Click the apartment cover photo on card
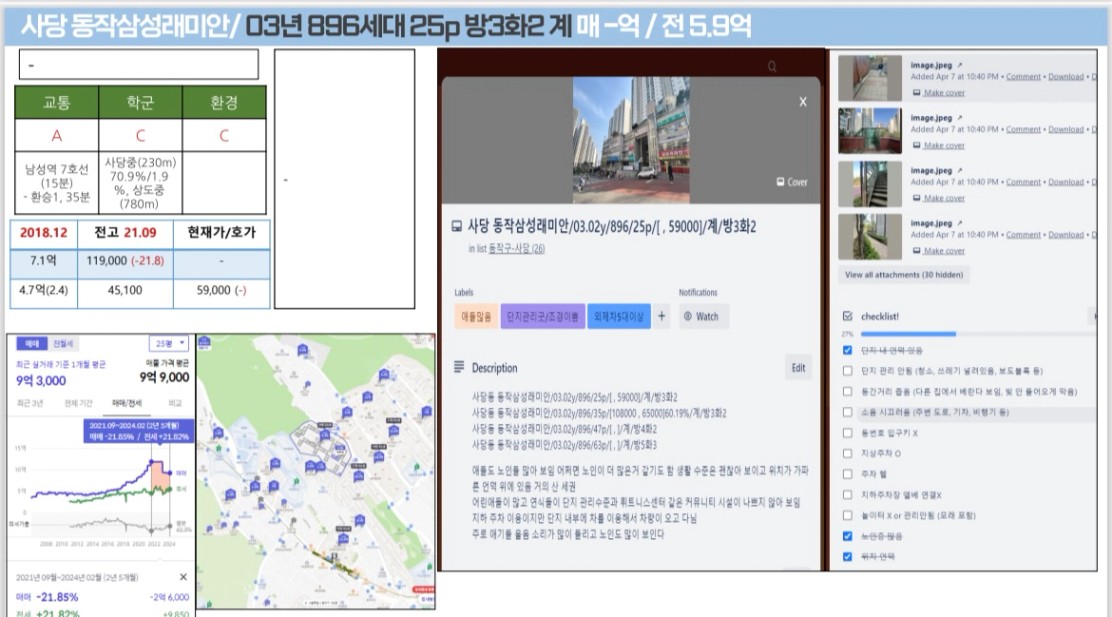1112x617 pixels. point(631,140)
